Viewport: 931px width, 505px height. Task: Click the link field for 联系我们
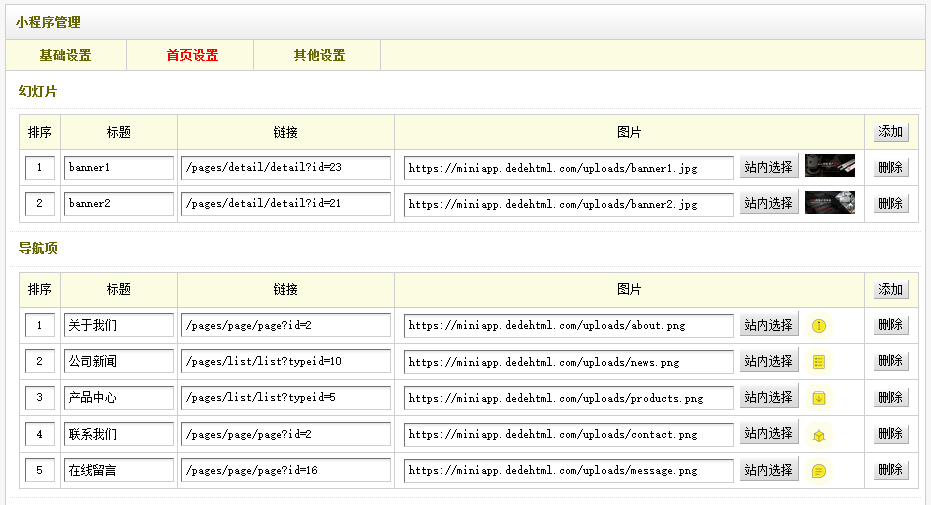(x=286, y=435)
